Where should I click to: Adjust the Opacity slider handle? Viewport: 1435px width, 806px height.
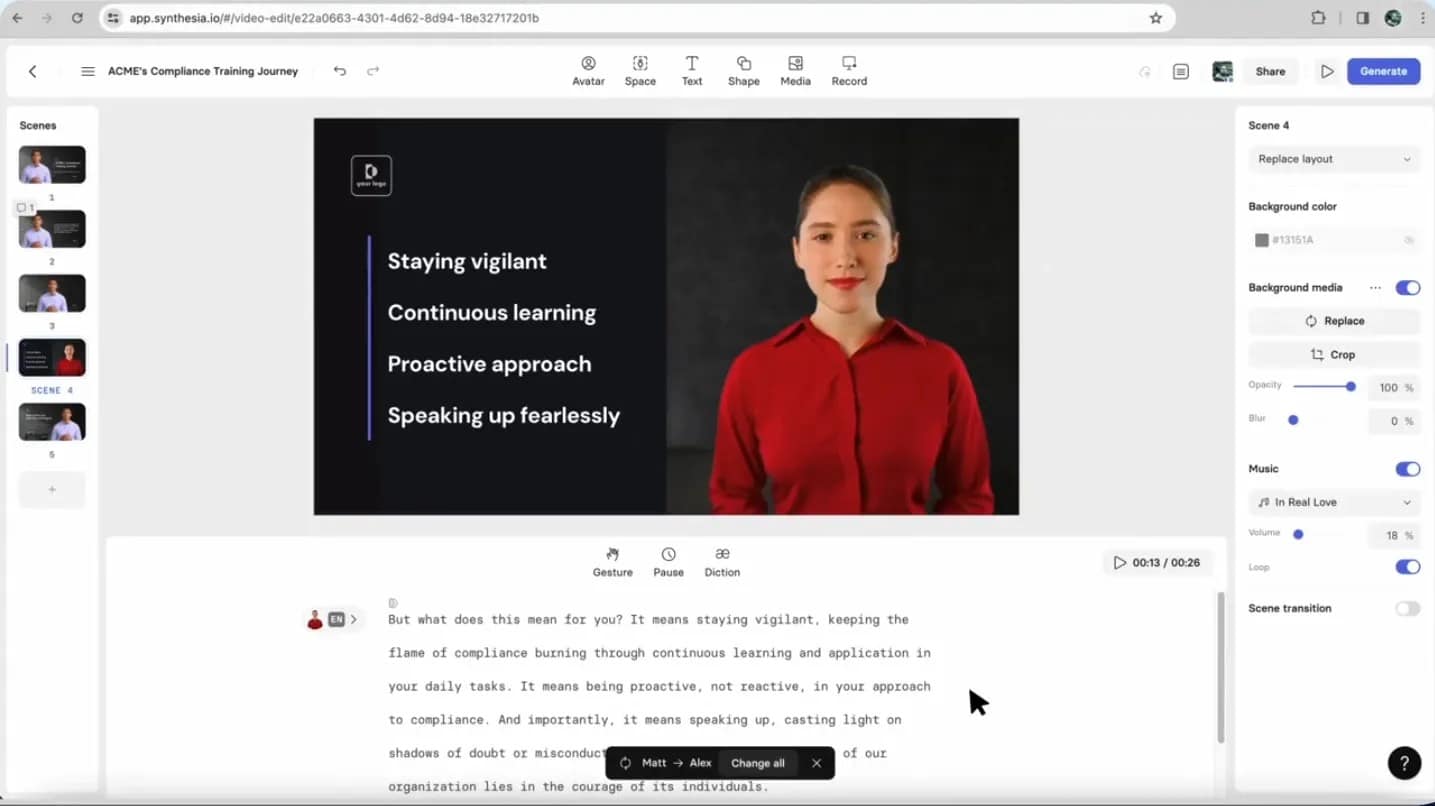[x=1350, y=387]
